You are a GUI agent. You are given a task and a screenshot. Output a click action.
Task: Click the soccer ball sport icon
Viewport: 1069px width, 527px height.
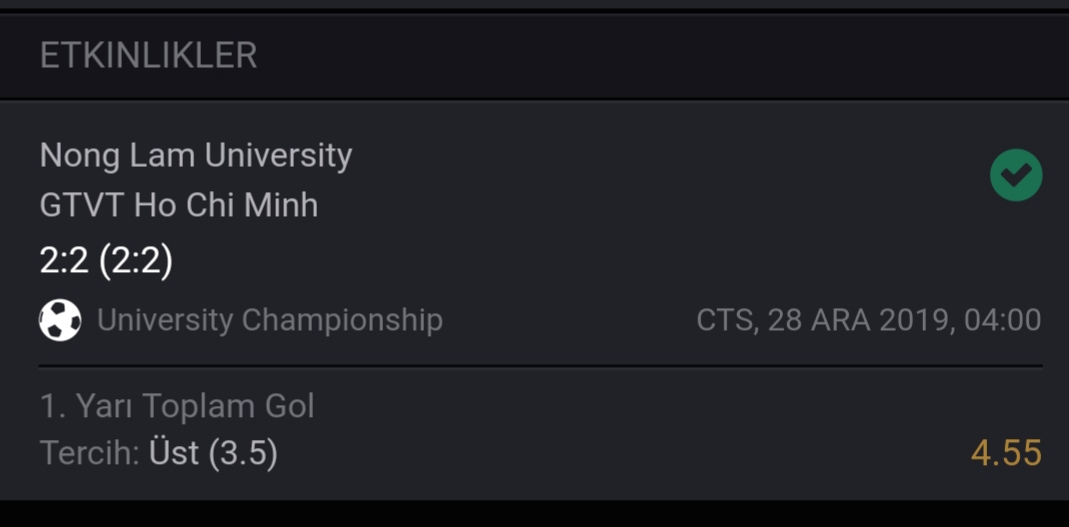(x=60, y=320)
